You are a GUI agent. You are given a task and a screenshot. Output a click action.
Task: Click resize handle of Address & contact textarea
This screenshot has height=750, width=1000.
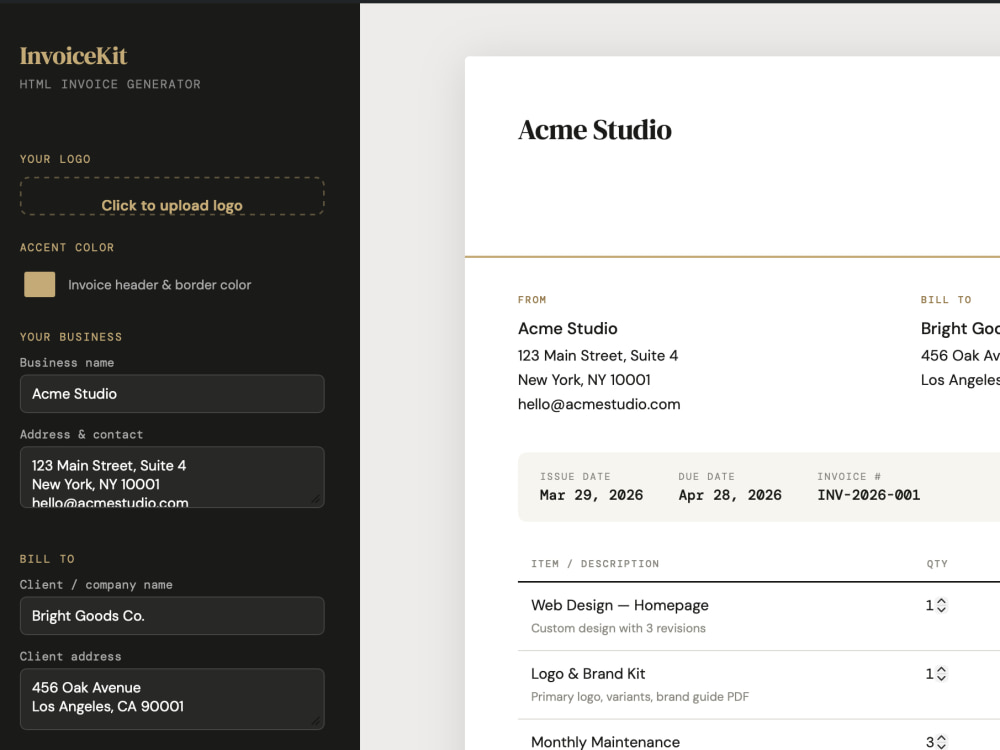coord(316,500)
